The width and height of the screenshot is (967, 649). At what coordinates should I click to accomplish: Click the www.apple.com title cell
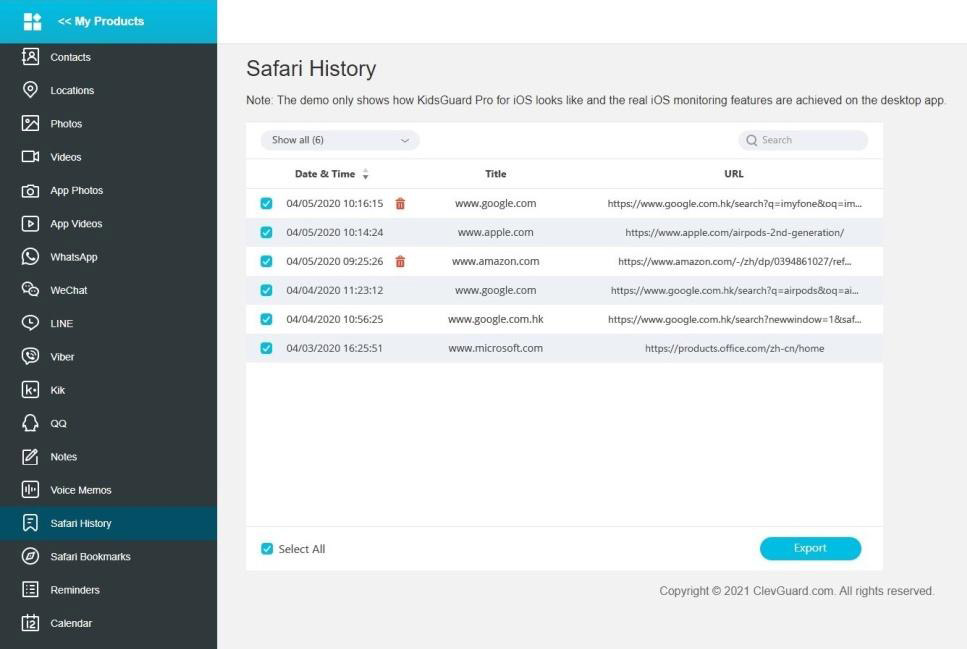coord(495,233)
